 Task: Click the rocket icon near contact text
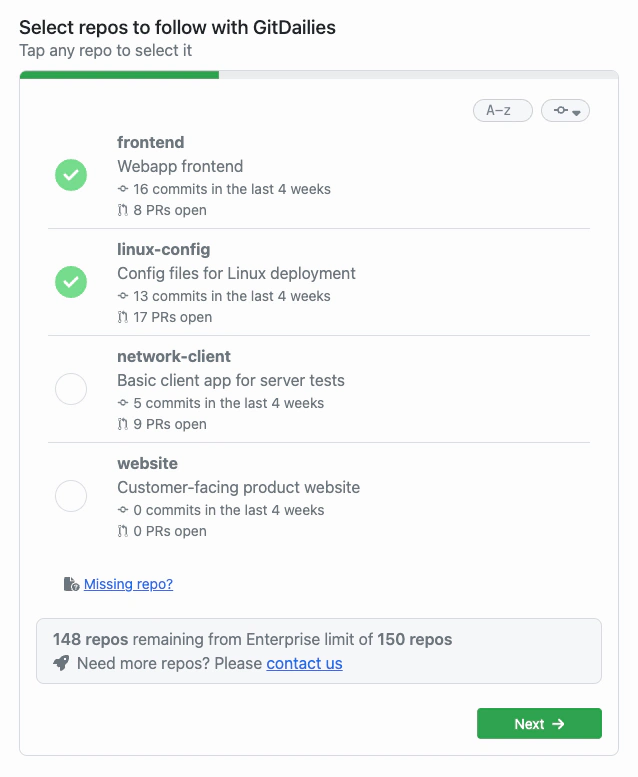pyautogui.click(x=62, y=663)
